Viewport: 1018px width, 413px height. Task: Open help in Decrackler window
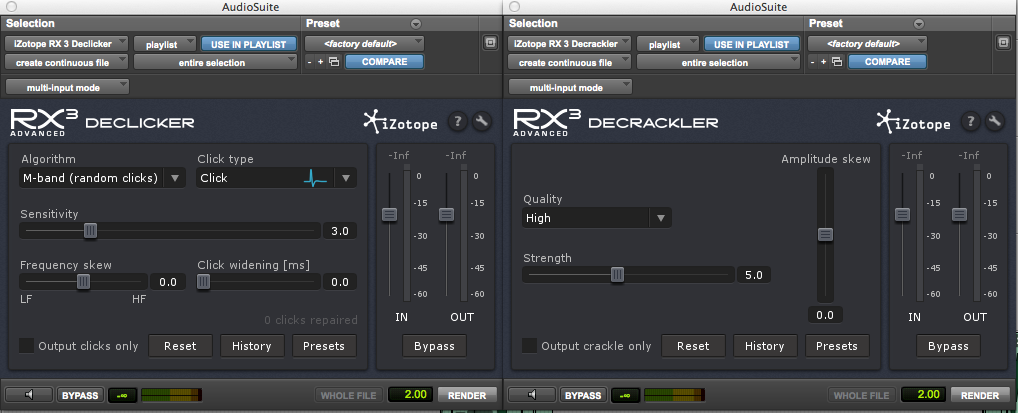click(x=971, y=121)
